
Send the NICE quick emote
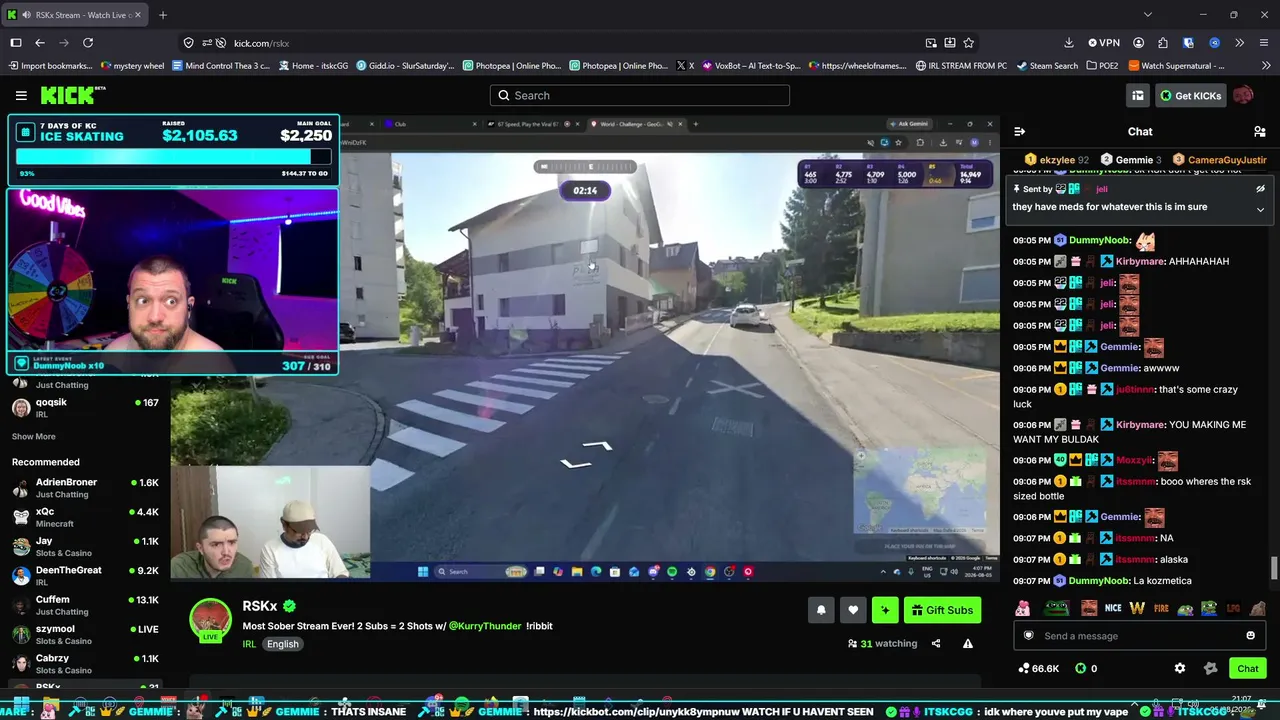1113,608
